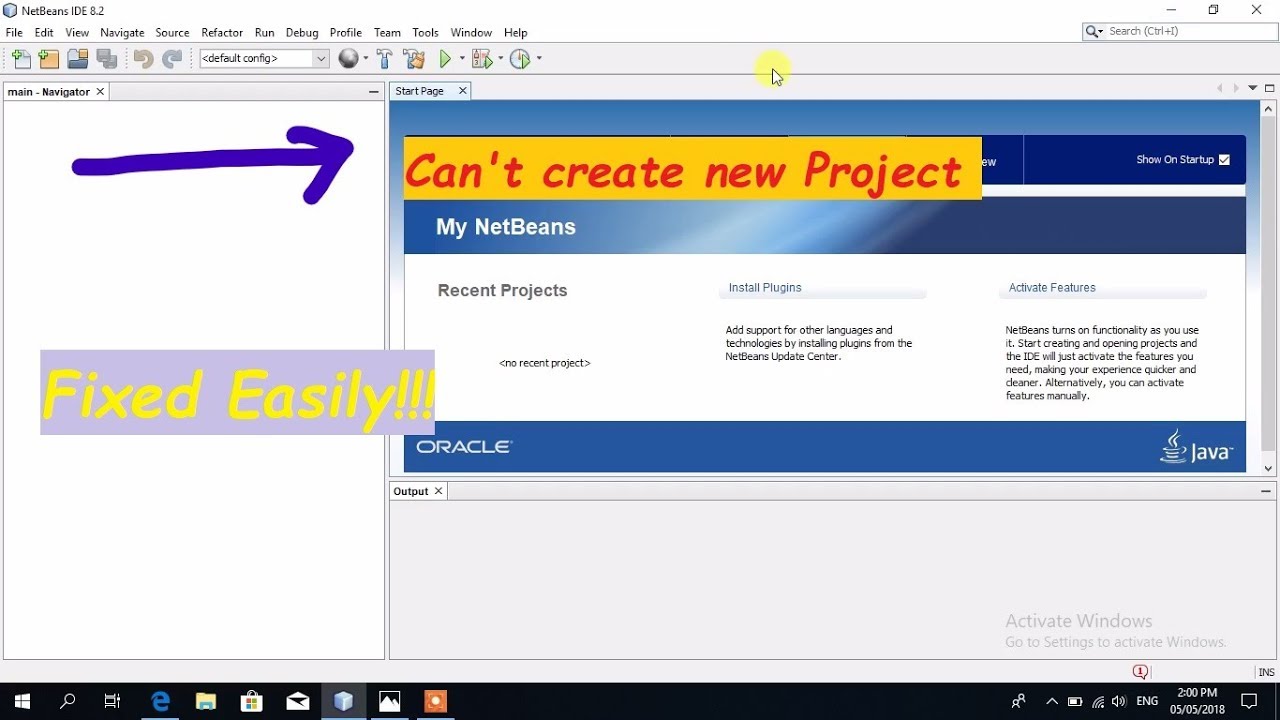Click the green Run Project arrow
The image size is (1280, 720).
(446, 59)
